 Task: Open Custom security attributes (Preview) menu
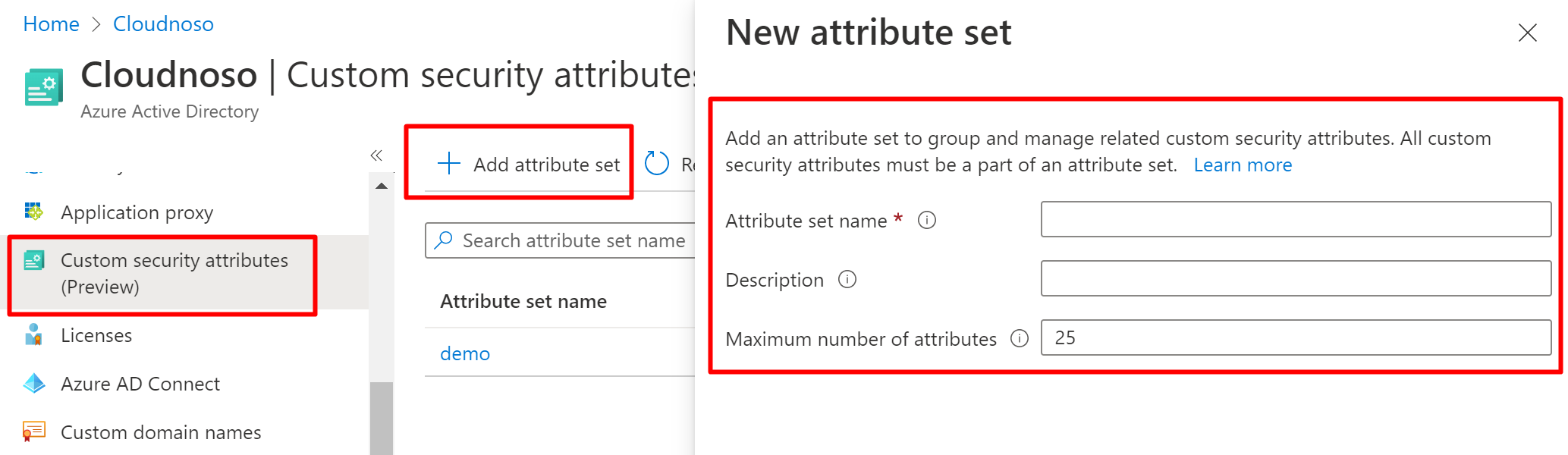pos(174,274)
